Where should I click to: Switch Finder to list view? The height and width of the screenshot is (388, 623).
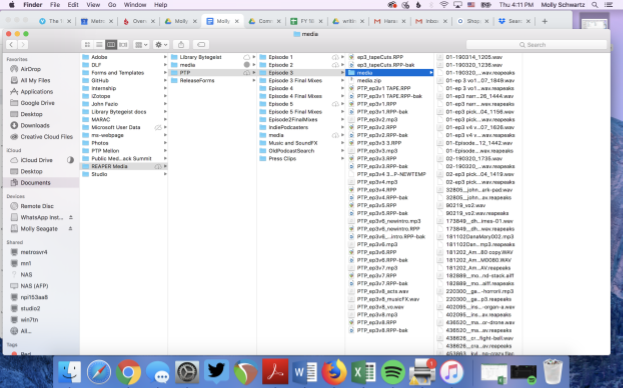[x=99, y=44]
